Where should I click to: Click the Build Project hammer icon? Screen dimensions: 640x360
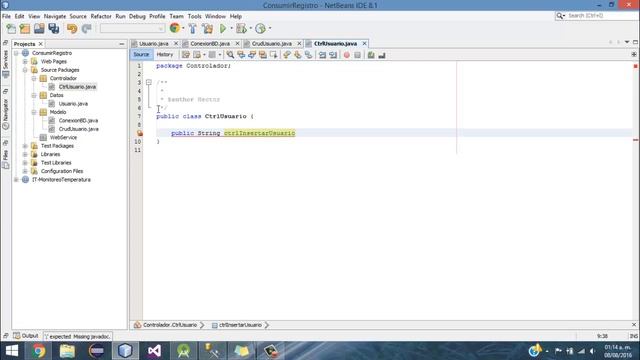[x=193, y=29]
